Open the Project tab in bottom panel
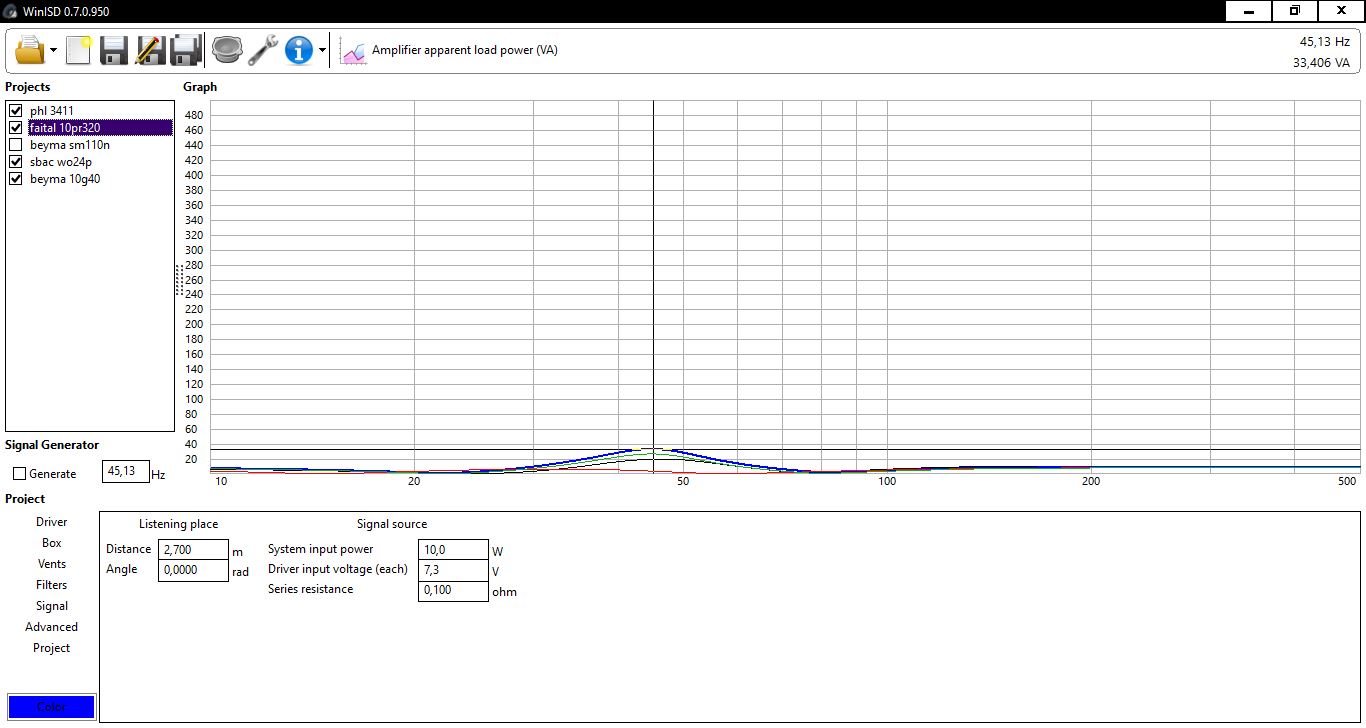Viewport: 1366px width, 728px height. [52, 648]
